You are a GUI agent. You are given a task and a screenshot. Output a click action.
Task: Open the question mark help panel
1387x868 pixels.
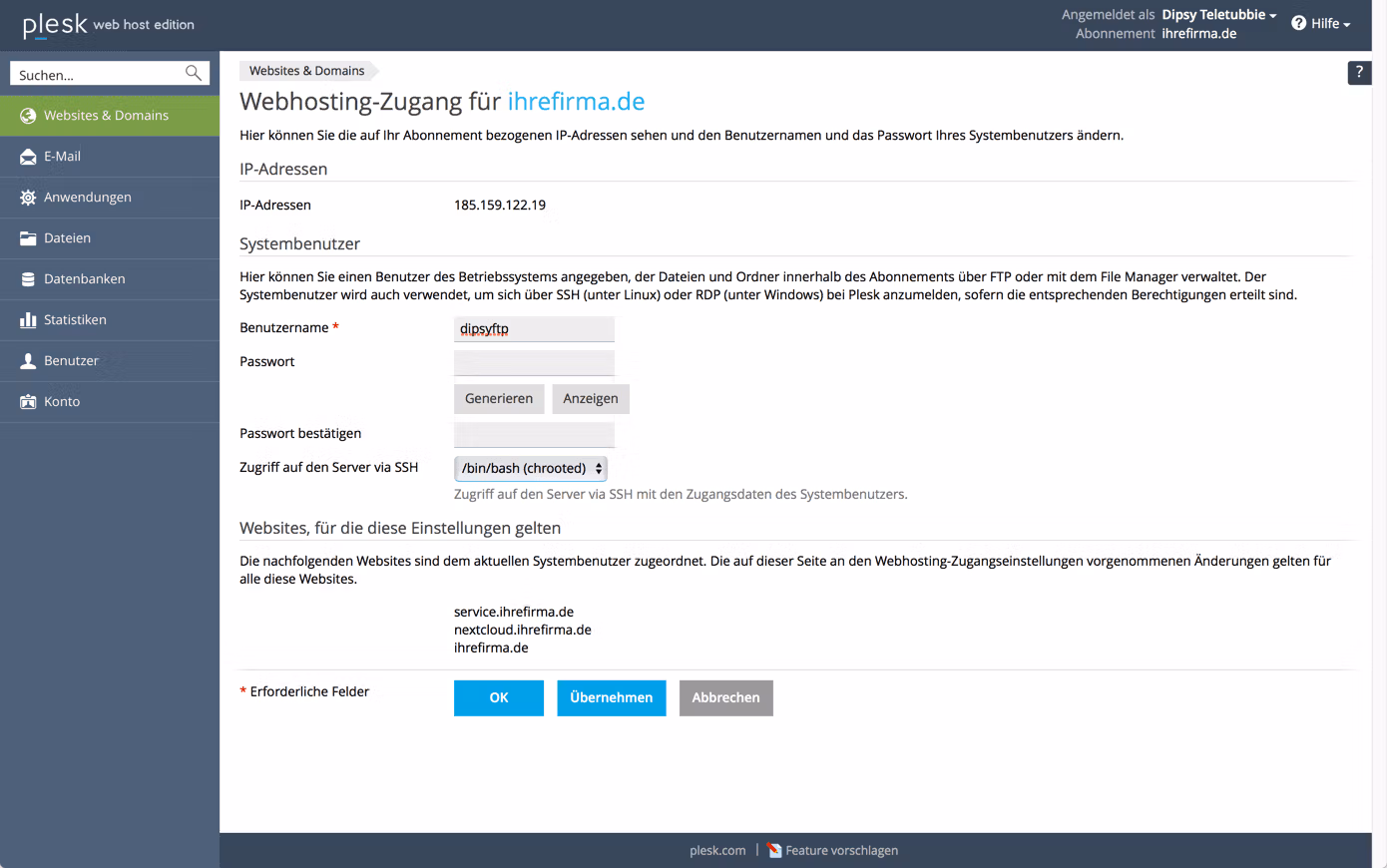(x=1359, y=72)
